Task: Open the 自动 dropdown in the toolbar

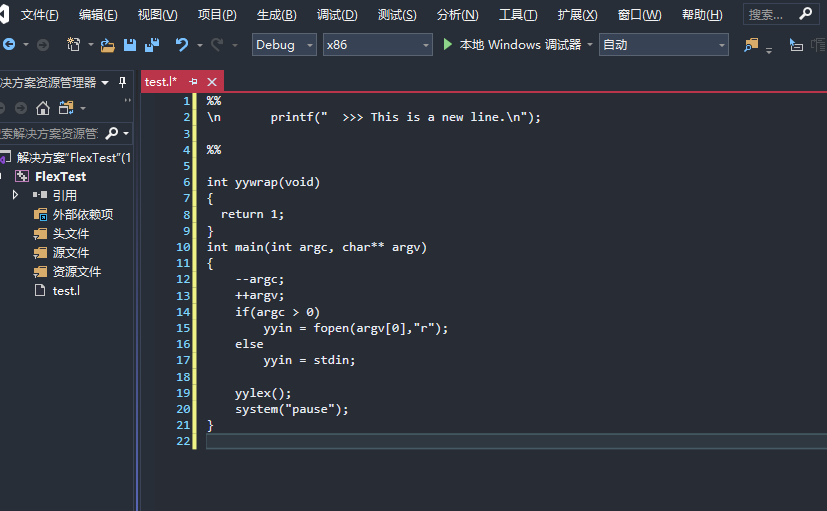Action: pos(664,45)
